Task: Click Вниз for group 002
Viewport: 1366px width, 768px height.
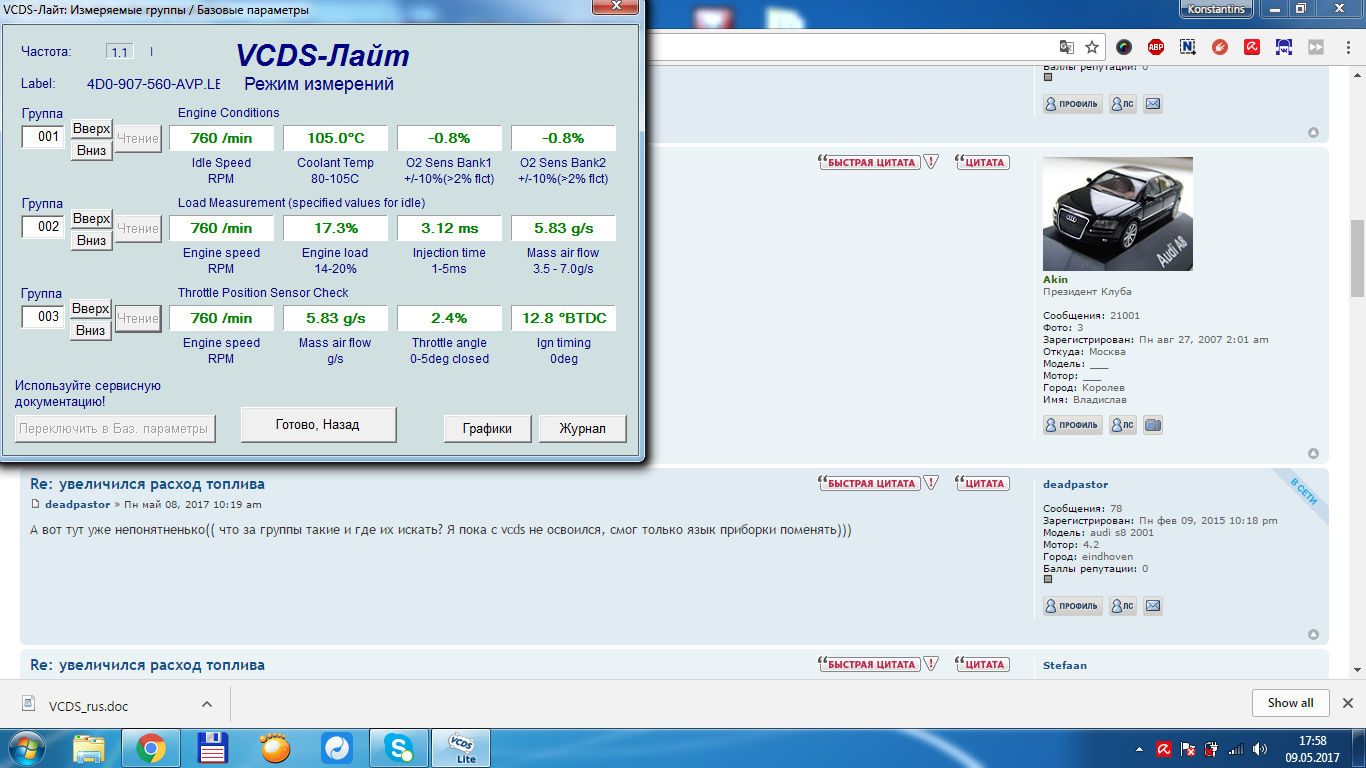Action: (91, 240)
